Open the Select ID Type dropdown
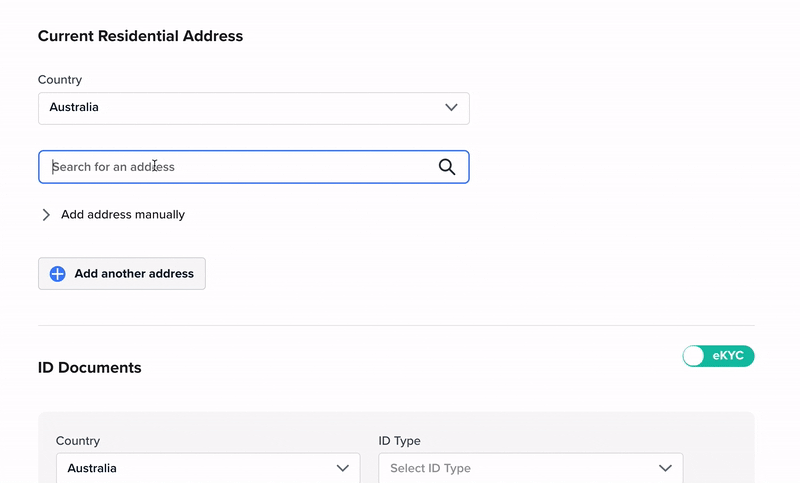The height and width of the screenshot is (483, 800). click(x=530, y=468)
